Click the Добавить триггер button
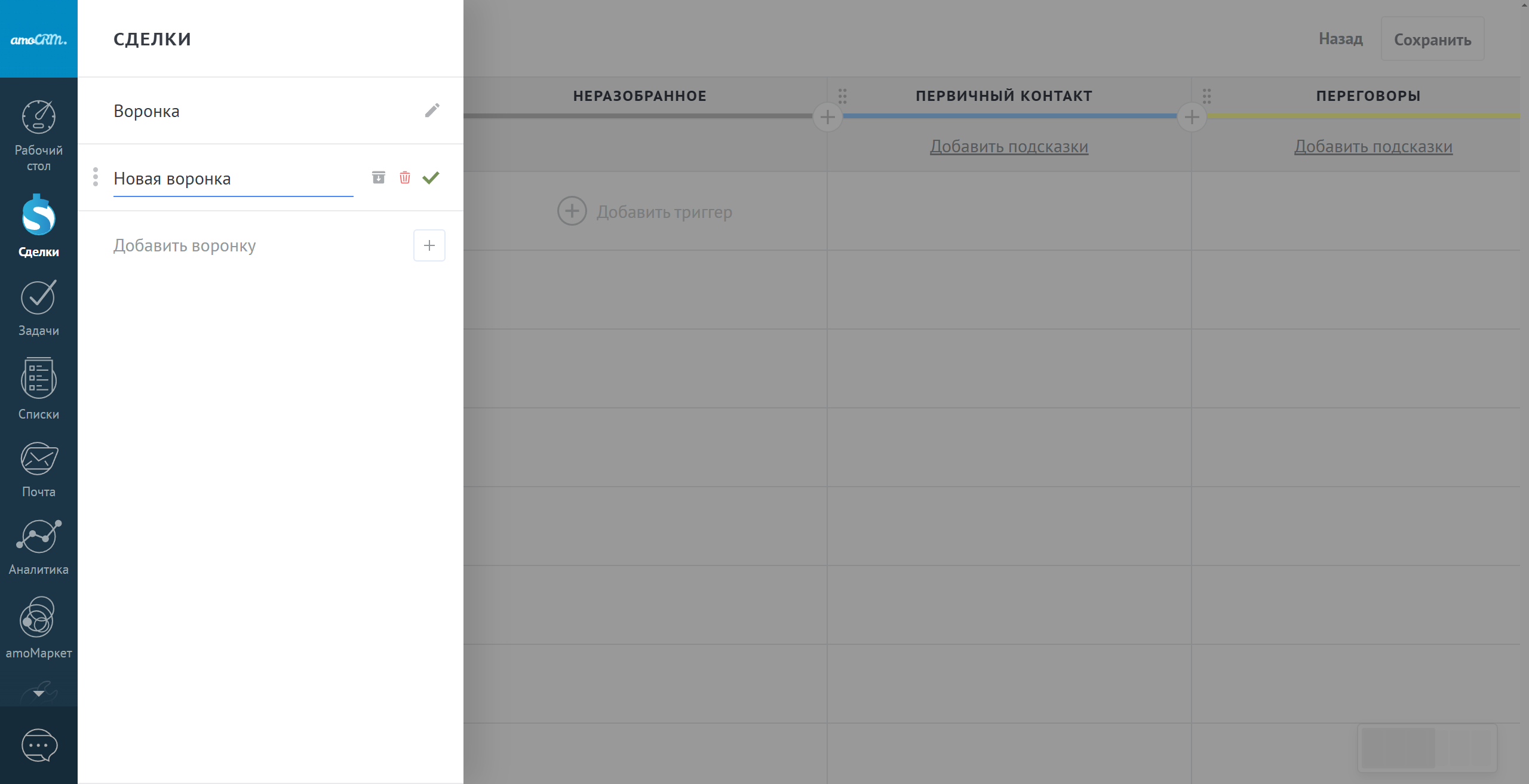The width and height of the screenshot is (1529, 784). click(644, 211)
